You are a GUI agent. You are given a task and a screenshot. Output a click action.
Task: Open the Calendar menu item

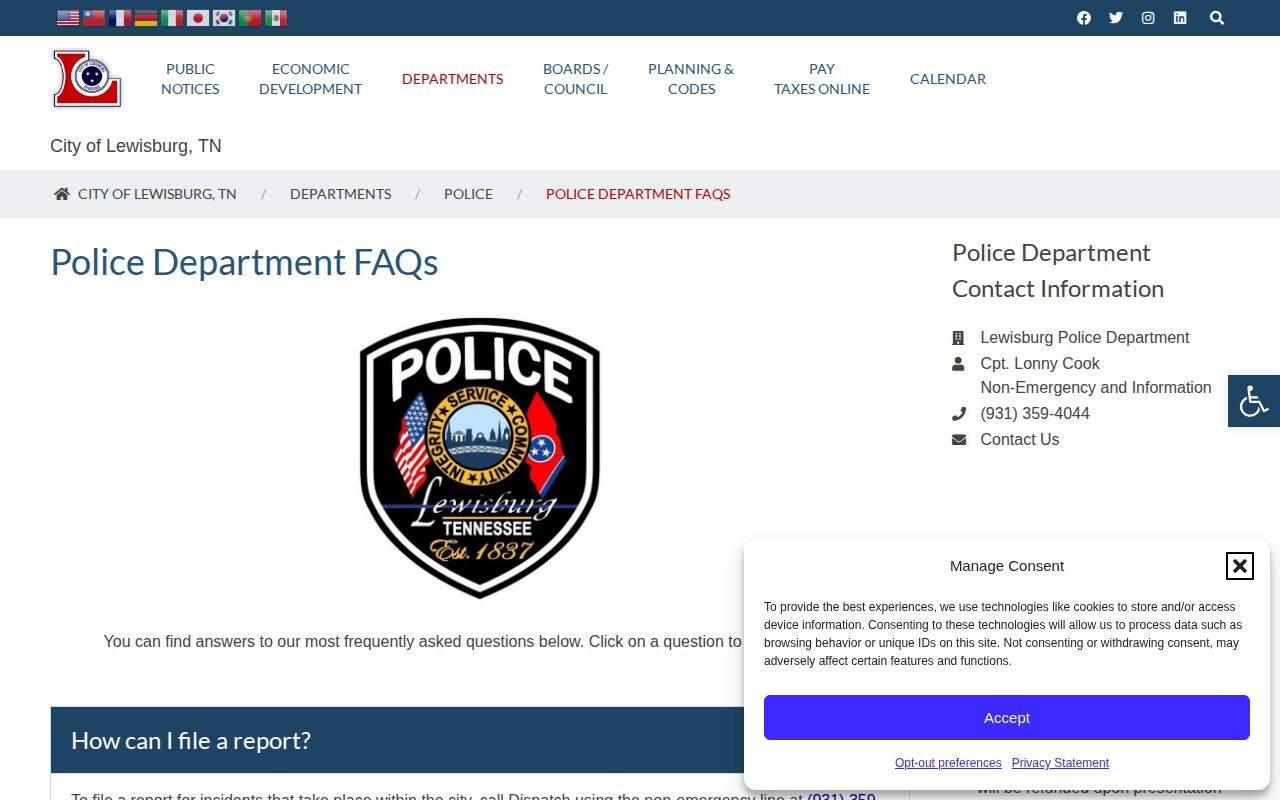[x=948, y=79]
